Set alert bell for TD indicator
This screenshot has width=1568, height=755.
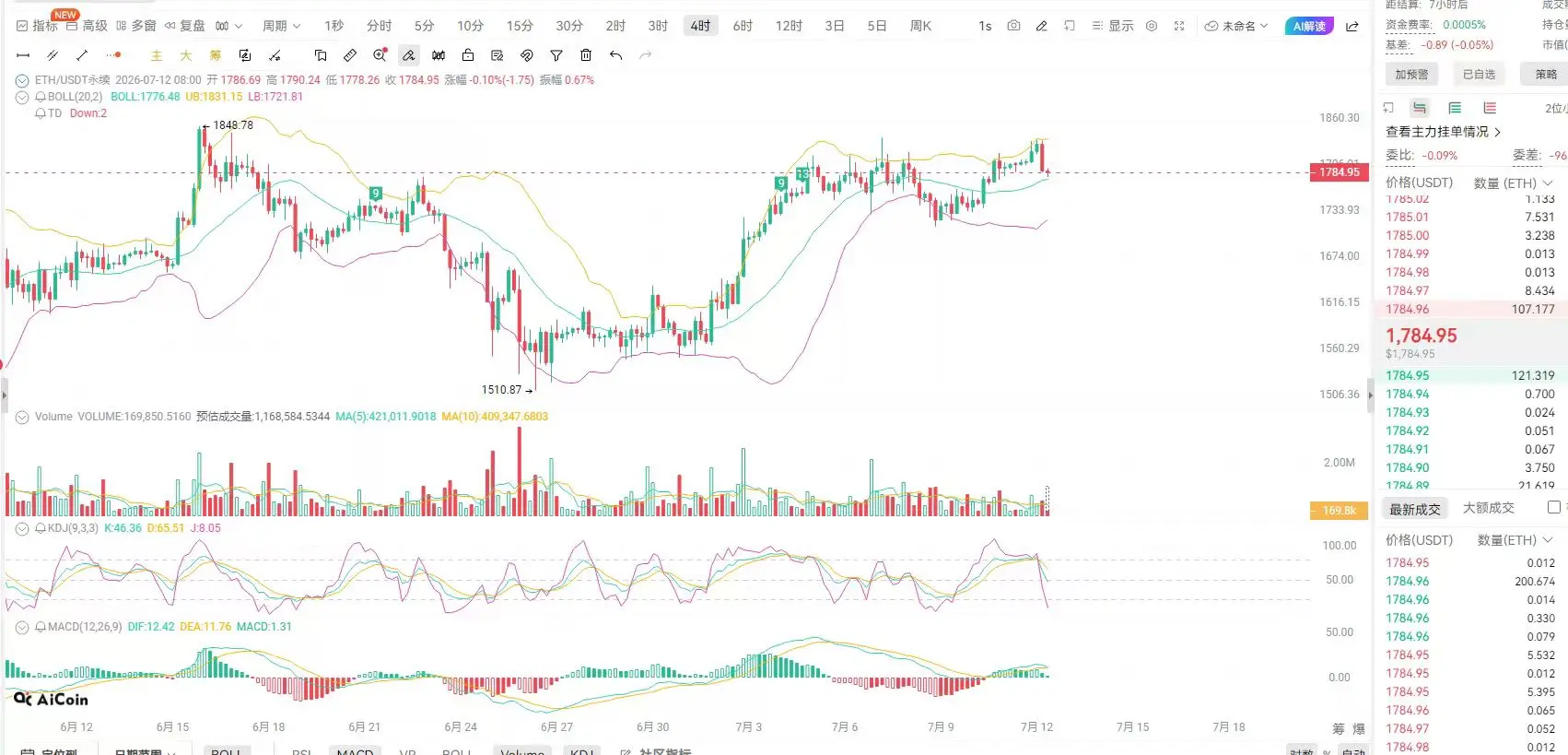tap(41, 113)
